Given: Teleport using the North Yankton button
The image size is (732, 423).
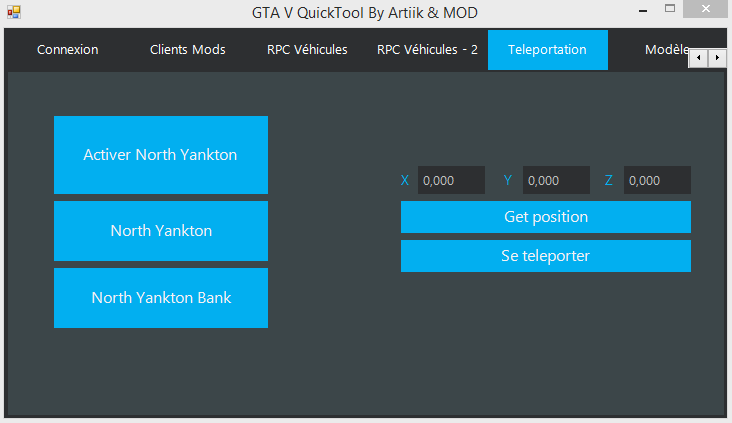Looking at the screenshot, I should tap(161, 231).
